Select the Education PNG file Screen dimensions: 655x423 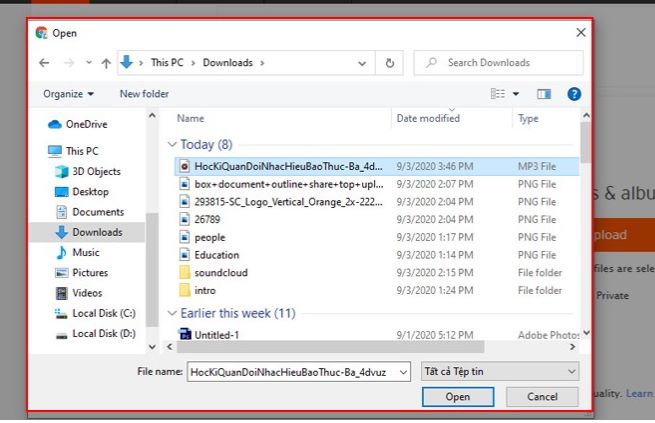pos(376,255)
